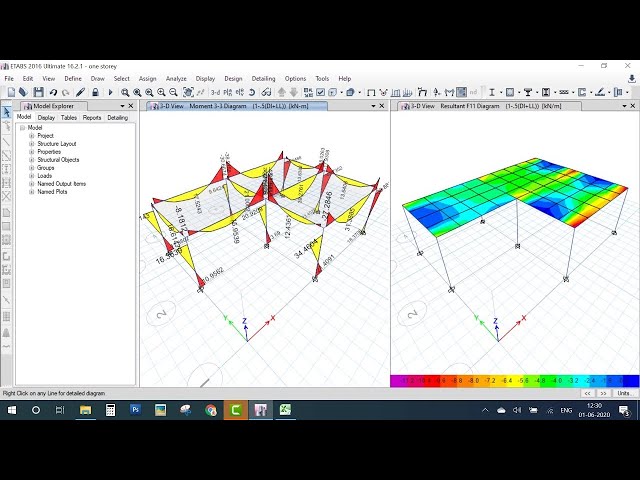
Task: Expand the Named Plots tree node
Action: pyautogui.click(x=31, y=191)
